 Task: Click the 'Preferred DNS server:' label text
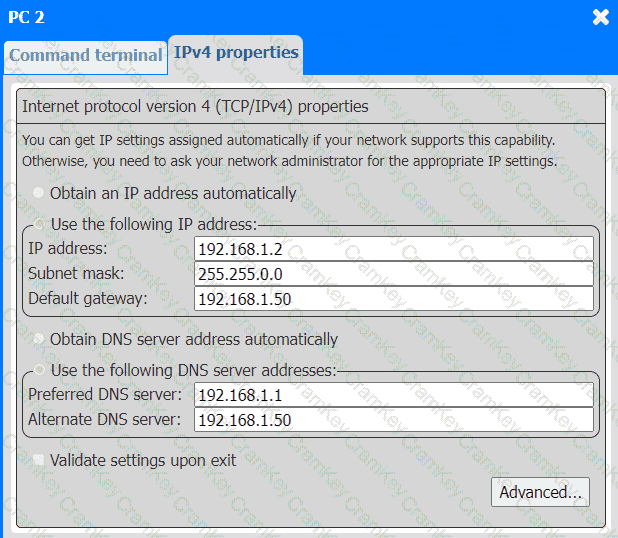106,394
